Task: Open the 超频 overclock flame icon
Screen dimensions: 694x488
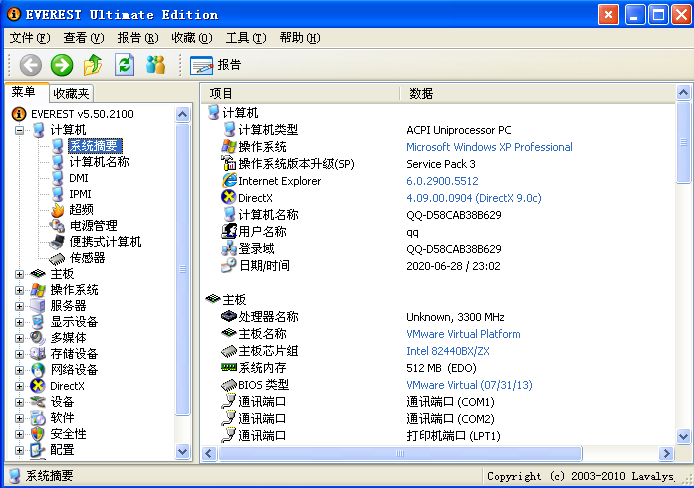Action: coord(58,210)
